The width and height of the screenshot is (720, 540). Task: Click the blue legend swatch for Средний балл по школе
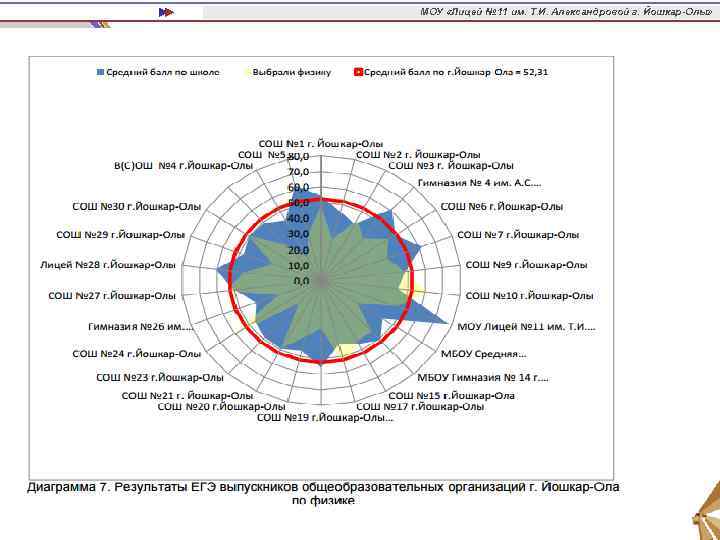[101, 72]
